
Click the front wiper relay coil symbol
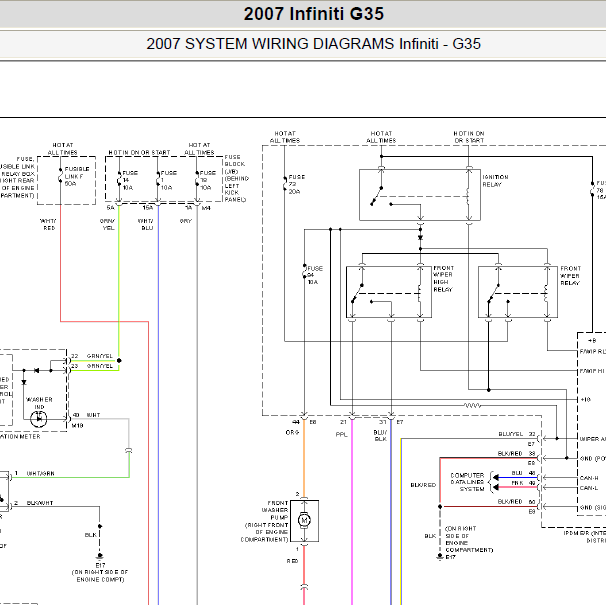tap(546, 292)
